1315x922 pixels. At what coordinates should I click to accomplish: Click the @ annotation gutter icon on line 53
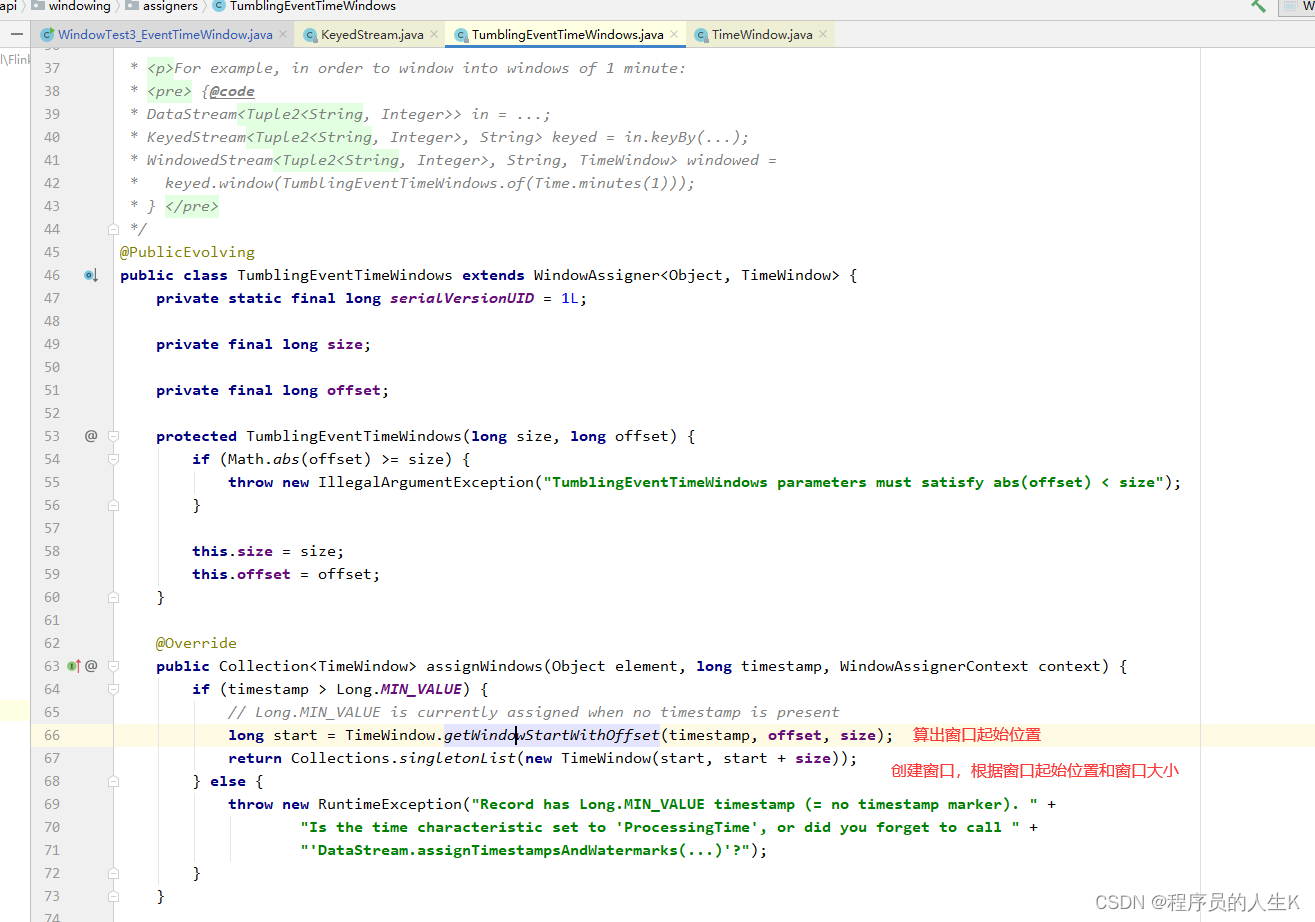[x=91, y=436]
